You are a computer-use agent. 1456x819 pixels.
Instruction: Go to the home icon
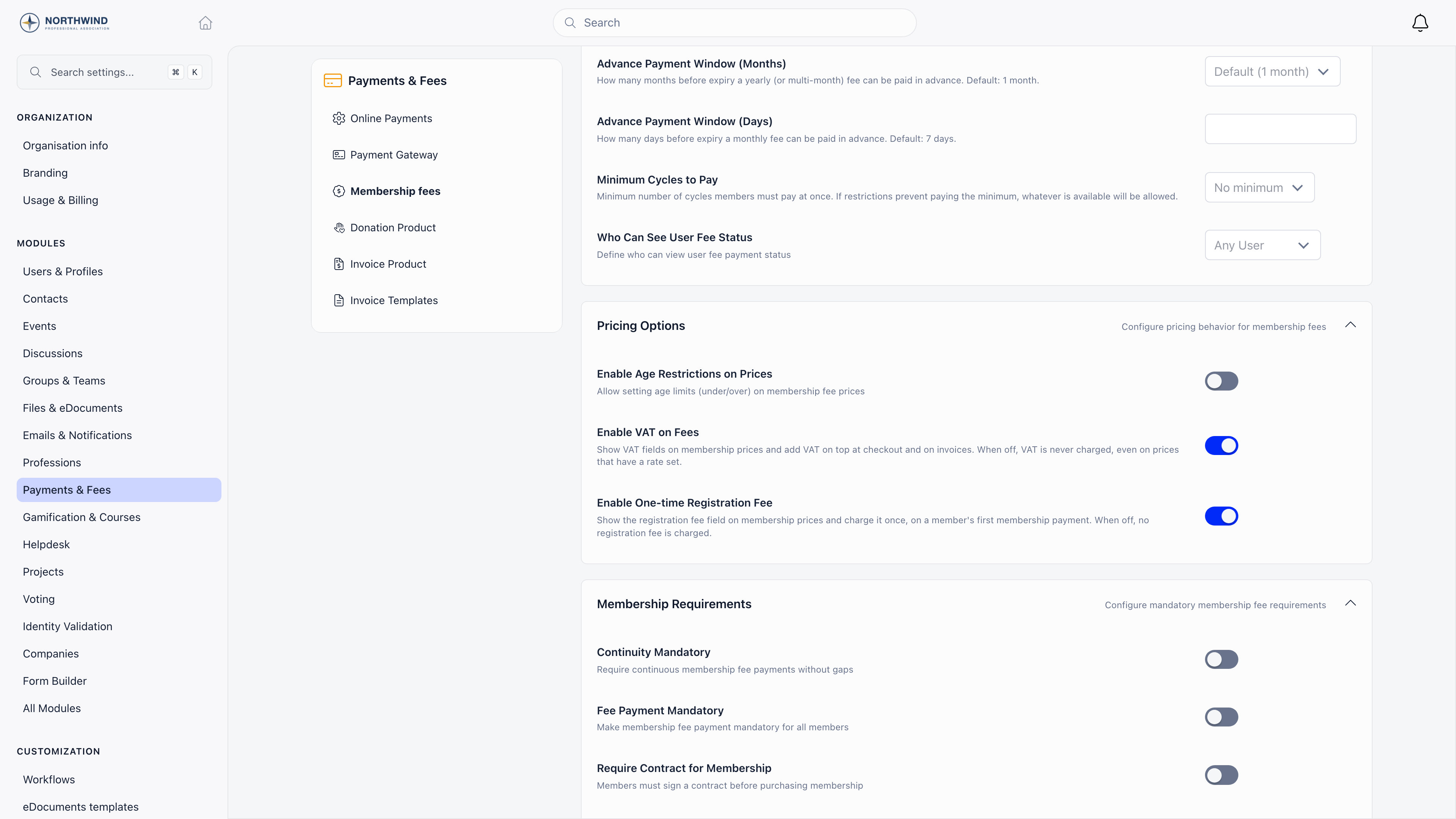point(205,23)
